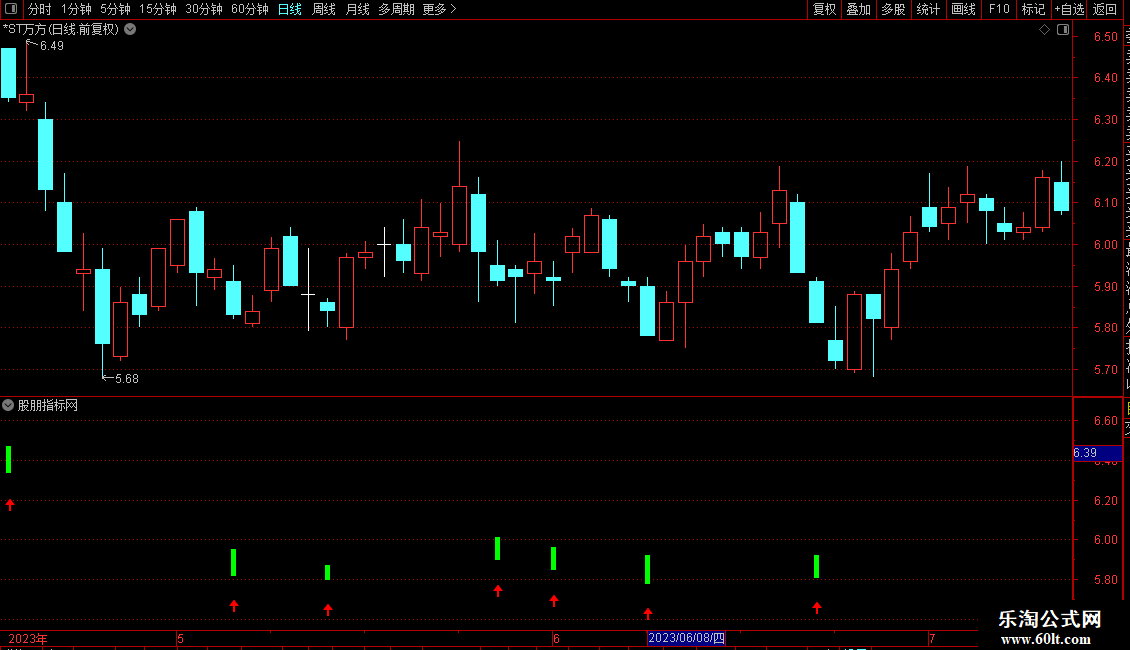Add stock to 自选 watchlist
Viewport: 1130px width, 650px height.
click(1069, 9)
